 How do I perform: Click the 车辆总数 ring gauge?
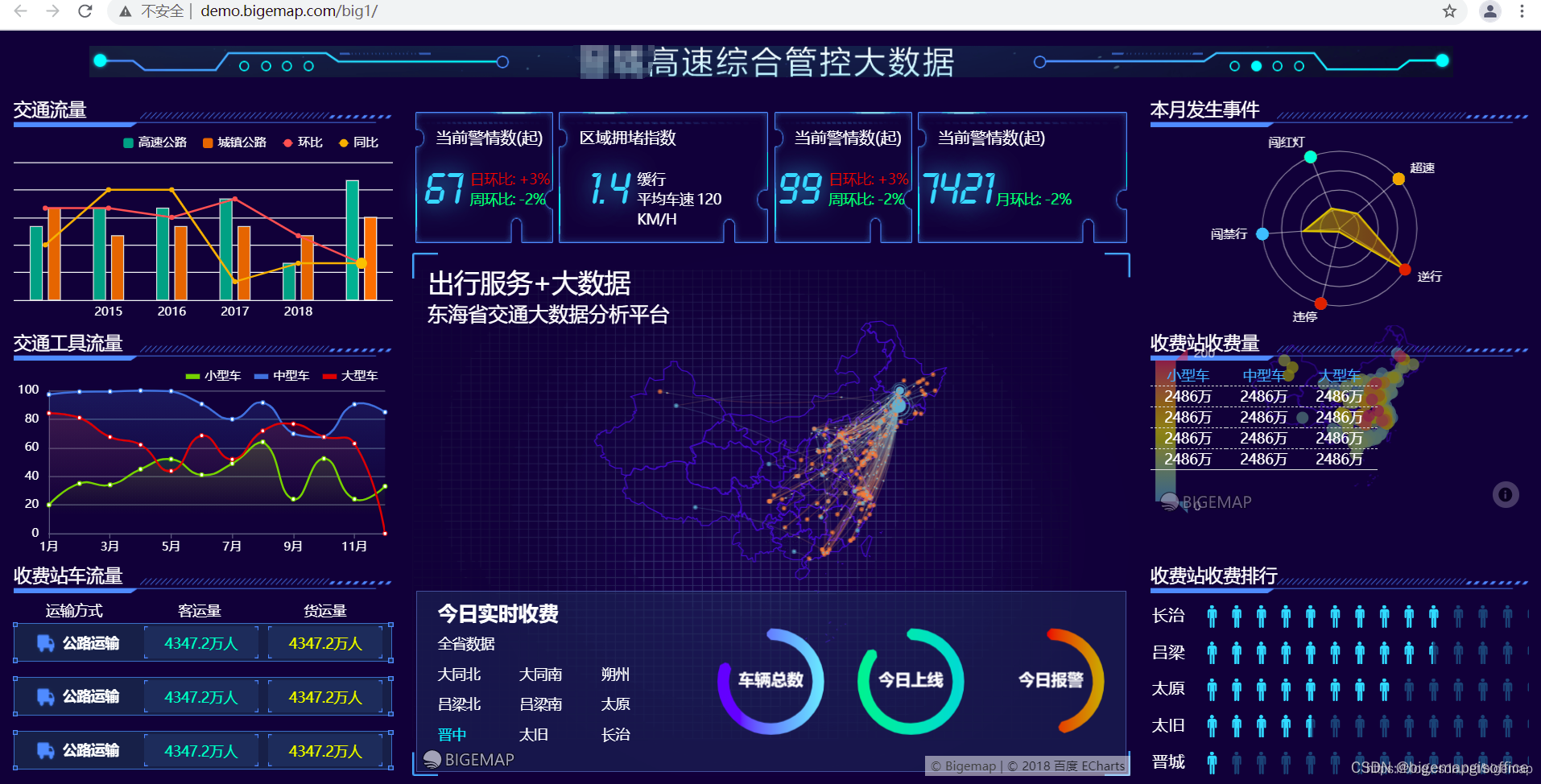[x=770, y=681]
